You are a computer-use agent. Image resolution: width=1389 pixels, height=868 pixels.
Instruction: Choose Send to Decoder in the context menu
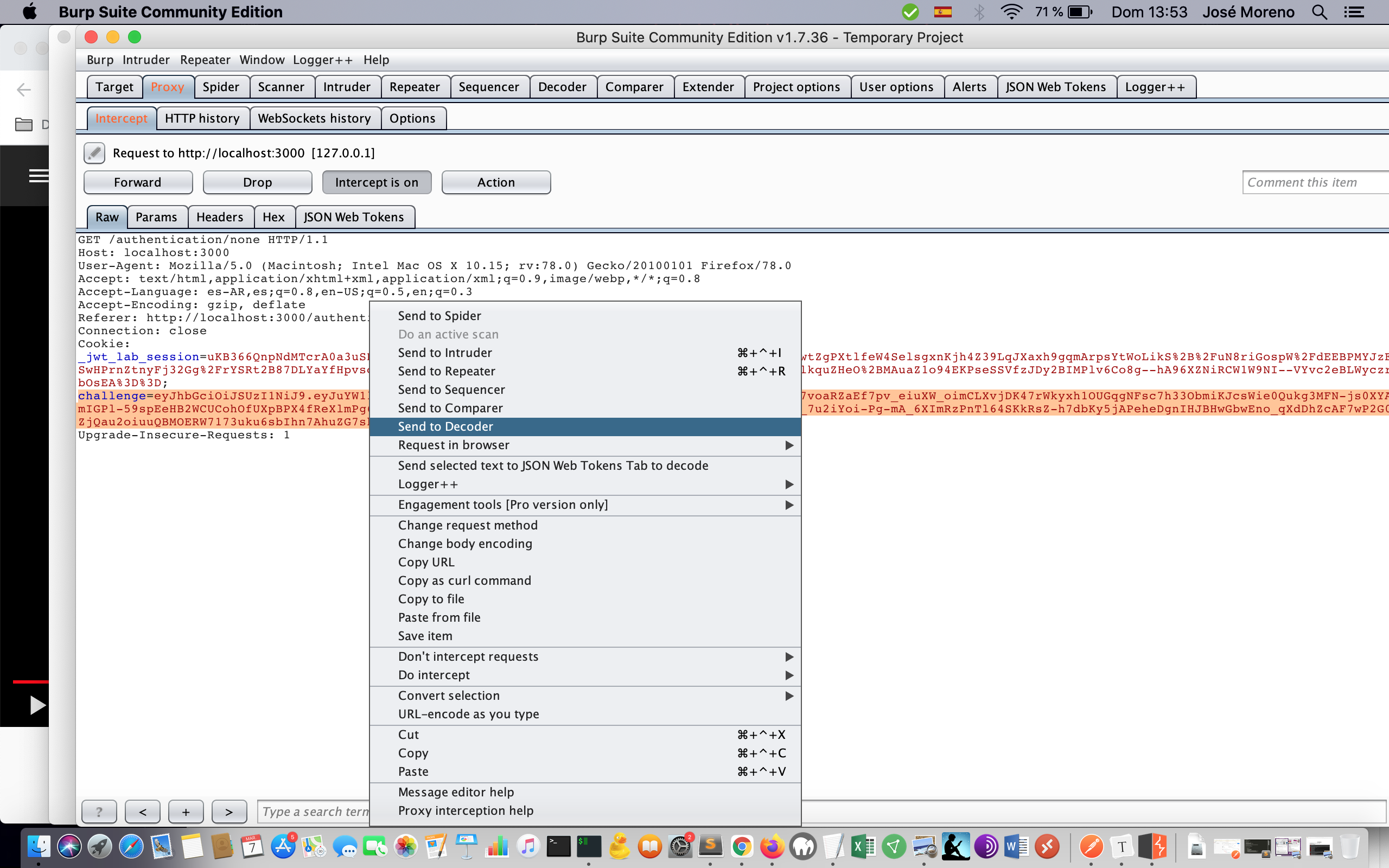pos(585,426)
